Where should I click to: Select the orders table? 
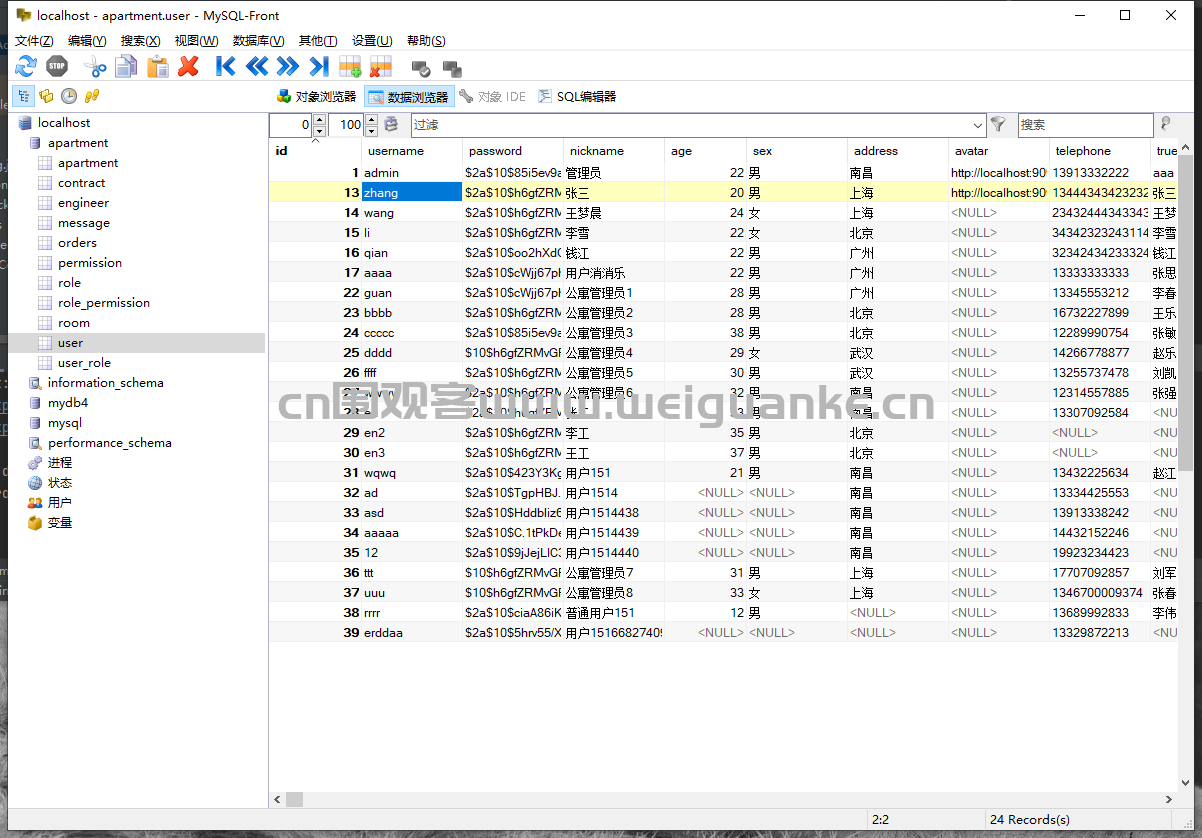pos(77,243)
